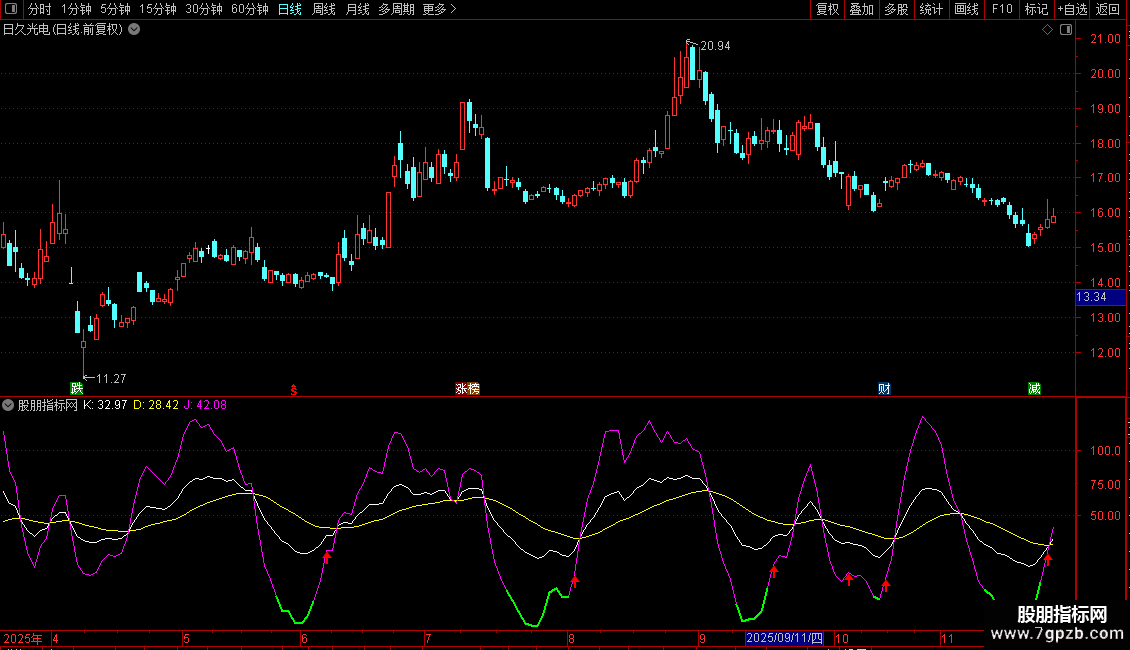The height and width of the screenshot is (650, 1130).
Task: Switch to 分时 intraday view
Action: click(39, 9)
